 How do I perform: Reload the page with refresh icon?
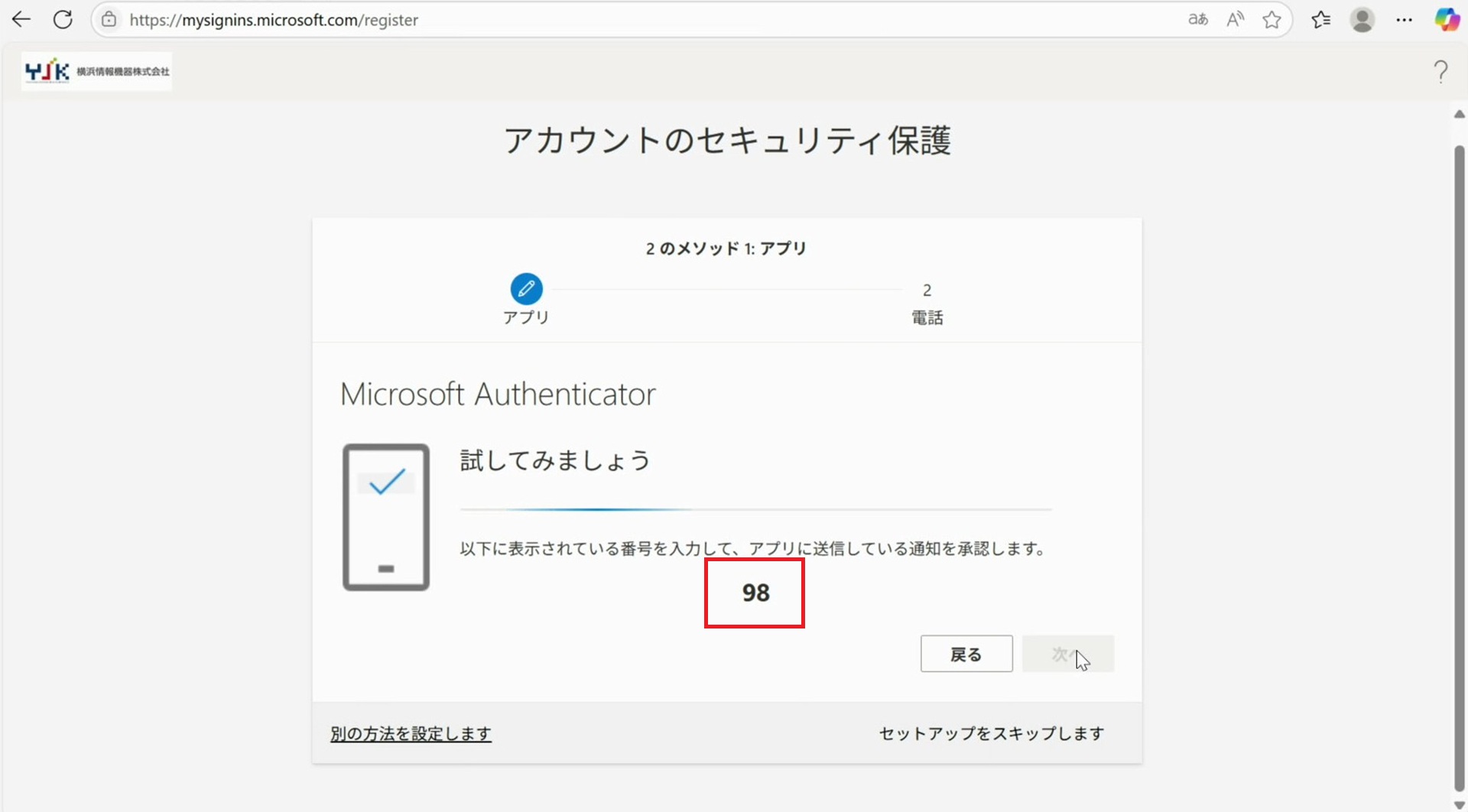63,20
